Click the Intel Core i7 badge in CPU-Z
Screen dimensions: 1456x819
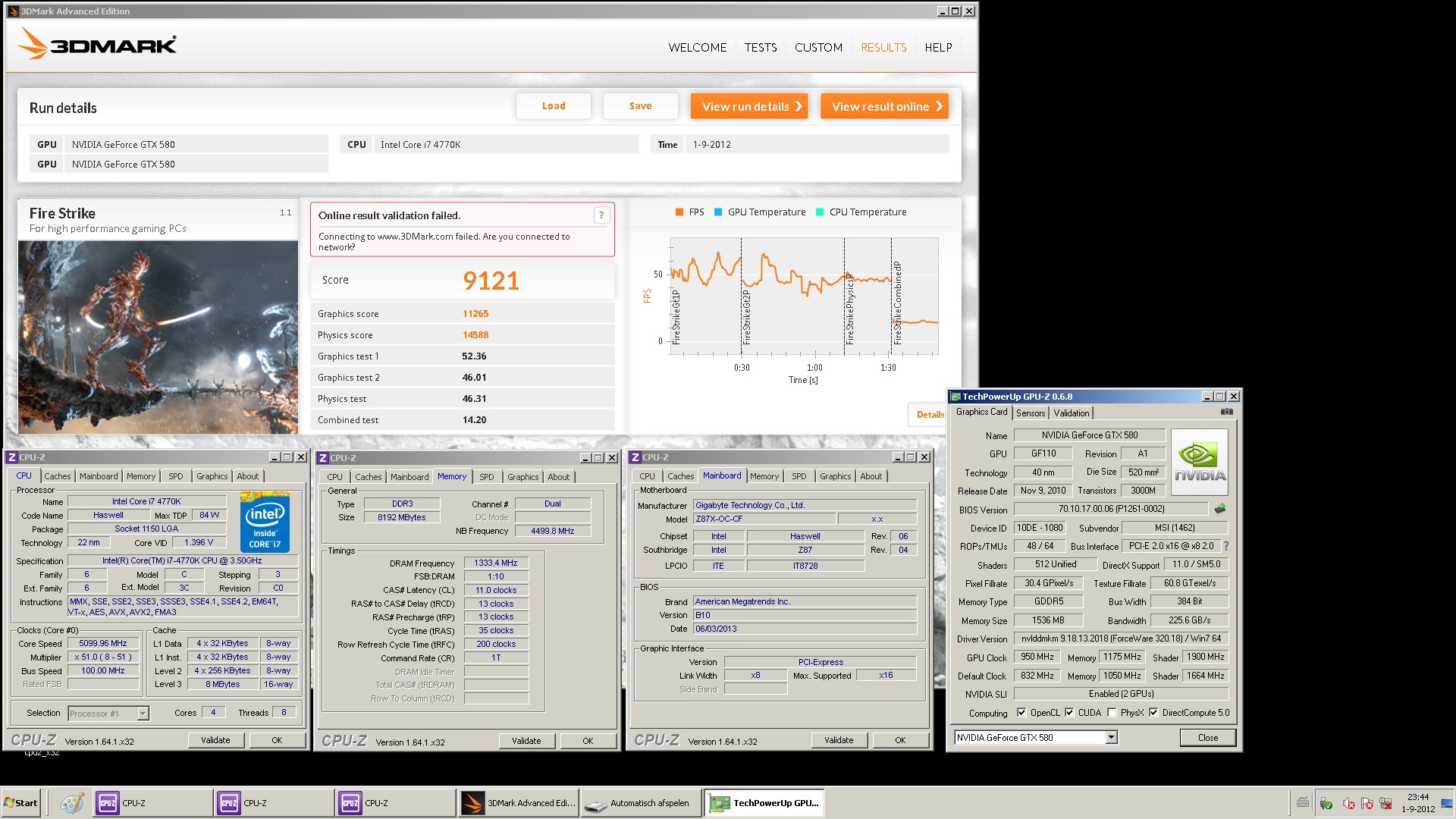[265, 522]
